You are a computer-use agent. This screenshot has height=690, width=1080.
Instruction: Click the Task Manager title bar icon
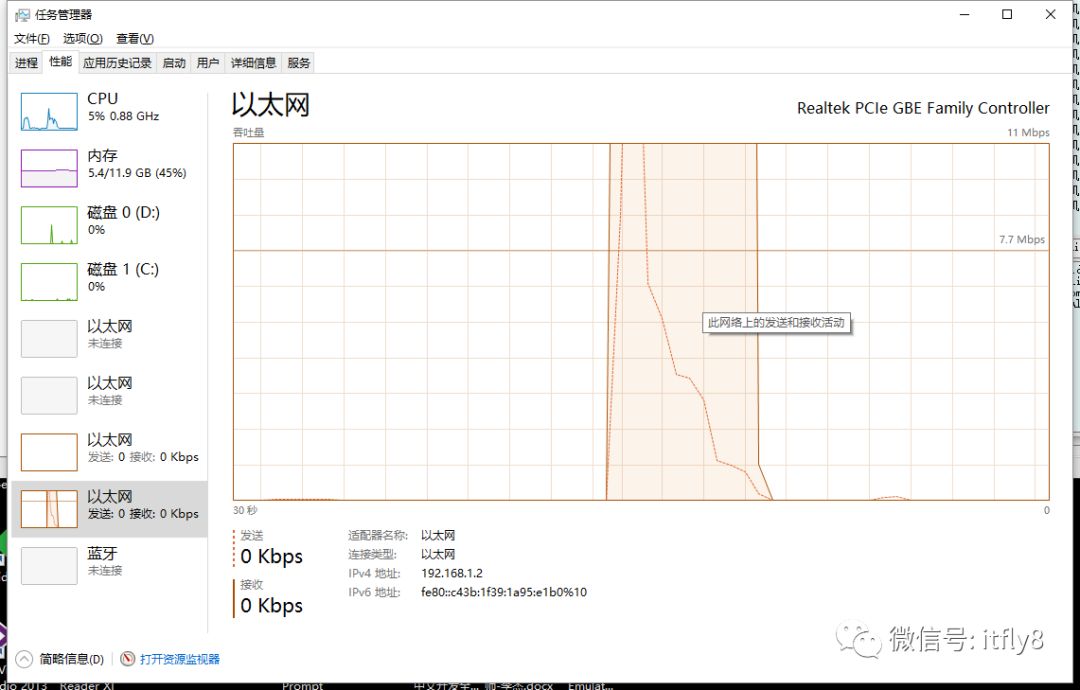(x=22, y=14)
